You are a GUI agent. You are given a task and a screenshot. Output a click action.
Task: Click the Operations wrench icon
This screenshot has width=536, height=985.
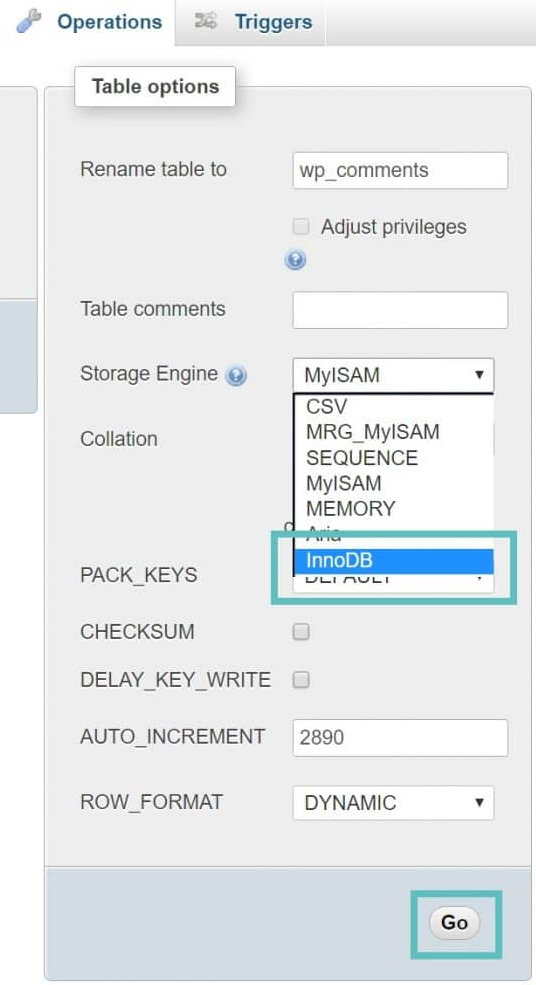(28, 21)
